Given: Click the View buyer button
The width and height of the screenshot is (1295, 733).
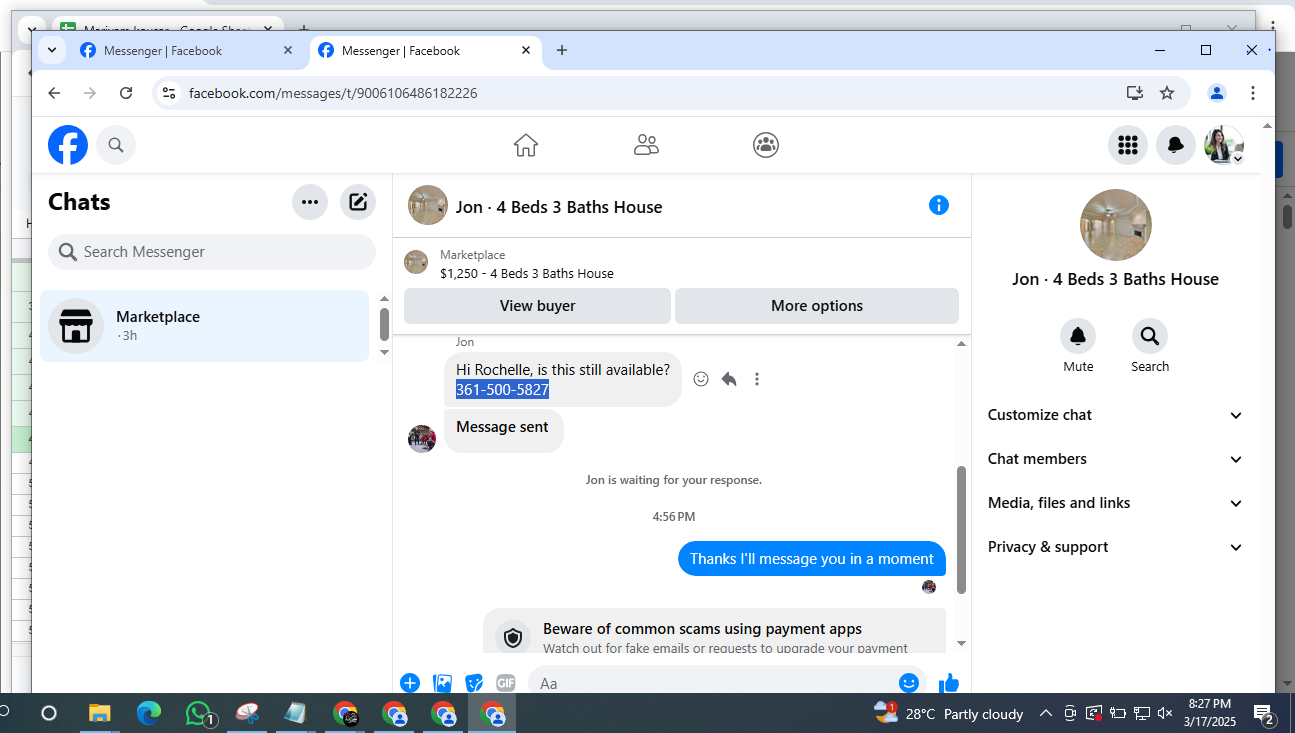Looking at the screenshot, I should coord(537,306).
